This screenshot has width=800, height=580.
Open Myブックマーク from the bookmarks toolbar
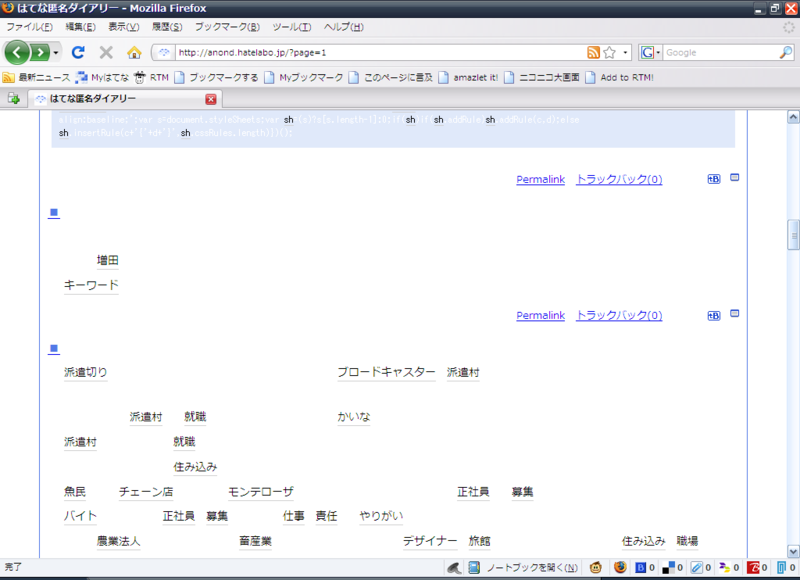click(x=304, y=78)
